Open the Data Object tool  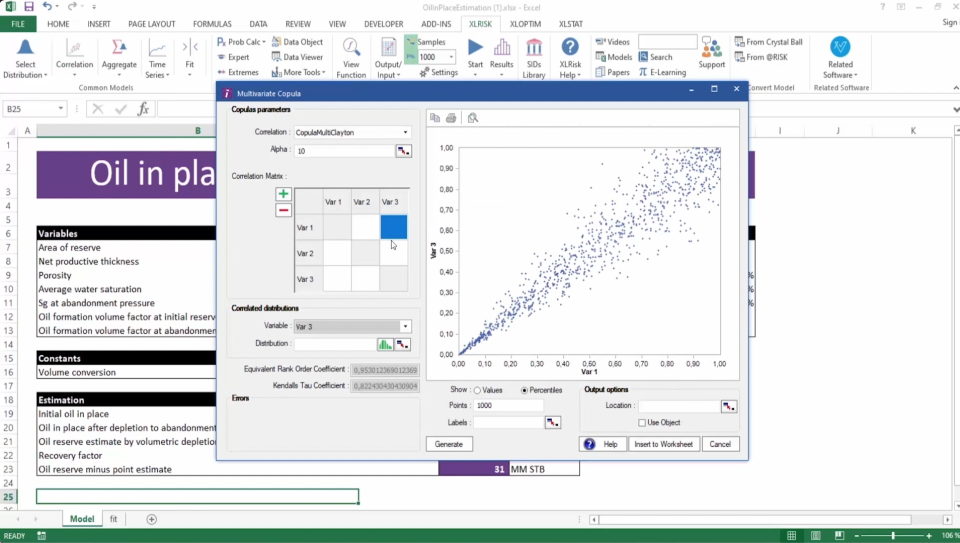pos(297,42)
